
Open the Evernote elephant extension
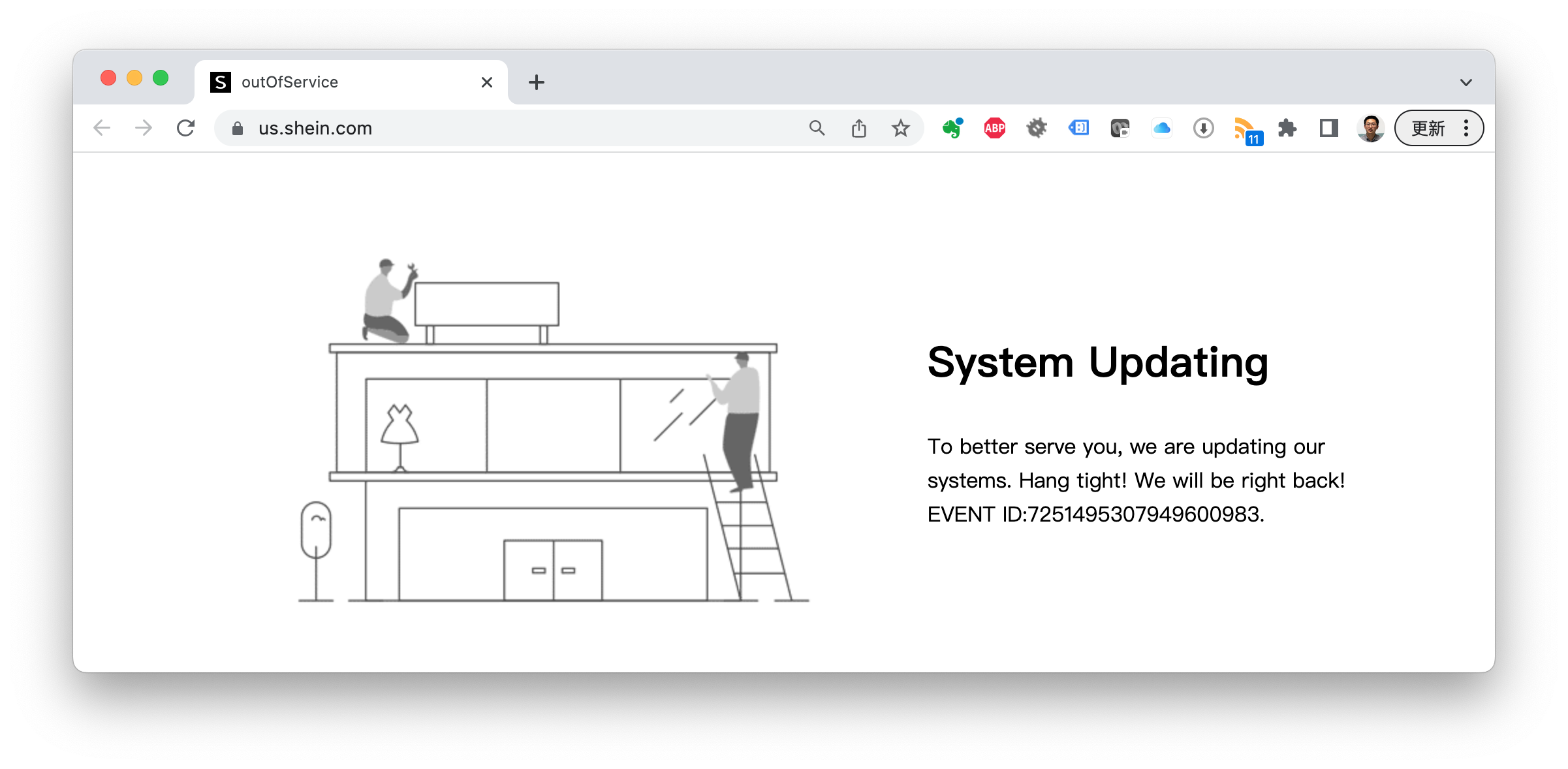(953, 128)
